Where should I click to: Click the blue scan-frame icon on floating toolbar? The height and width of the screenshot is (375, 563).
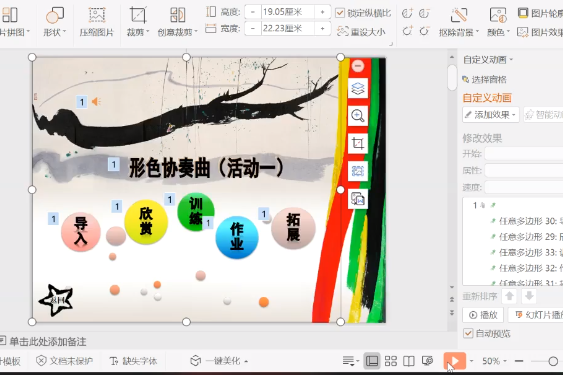358,171
